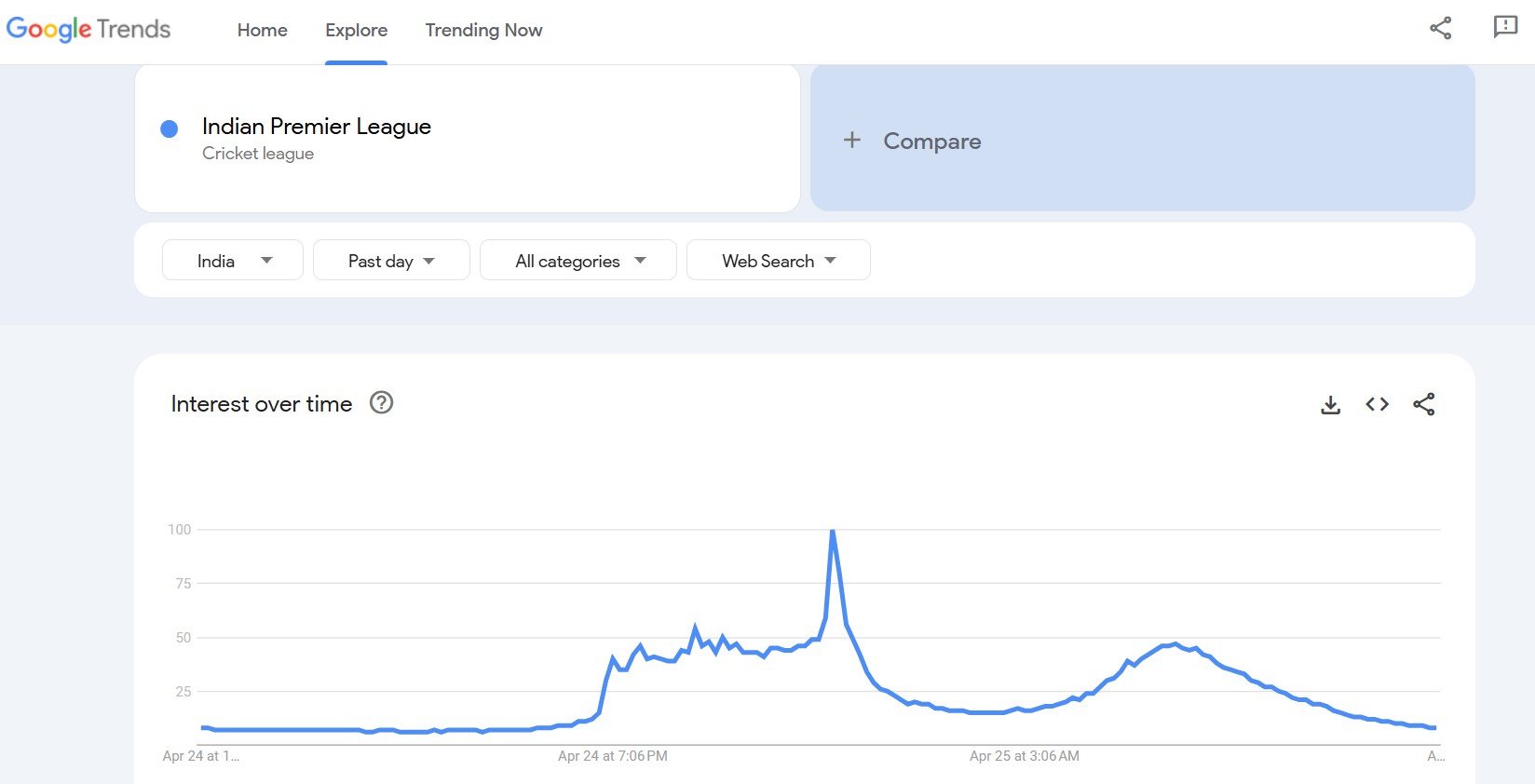The image size is (1535, 784).
Task: Click the peak point on the trend line
Action: pyautogui.click(x=833, y=531)
